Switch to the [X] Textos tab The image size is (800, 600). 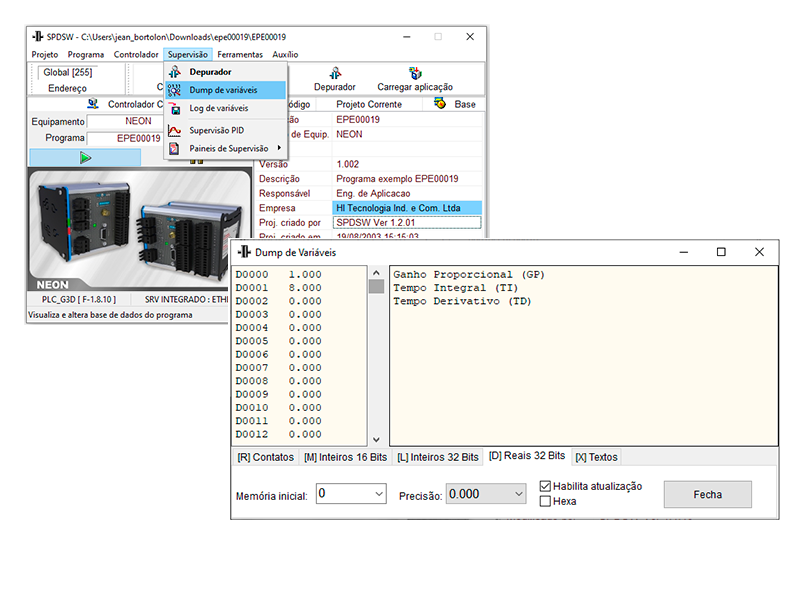tap(596, 457)
